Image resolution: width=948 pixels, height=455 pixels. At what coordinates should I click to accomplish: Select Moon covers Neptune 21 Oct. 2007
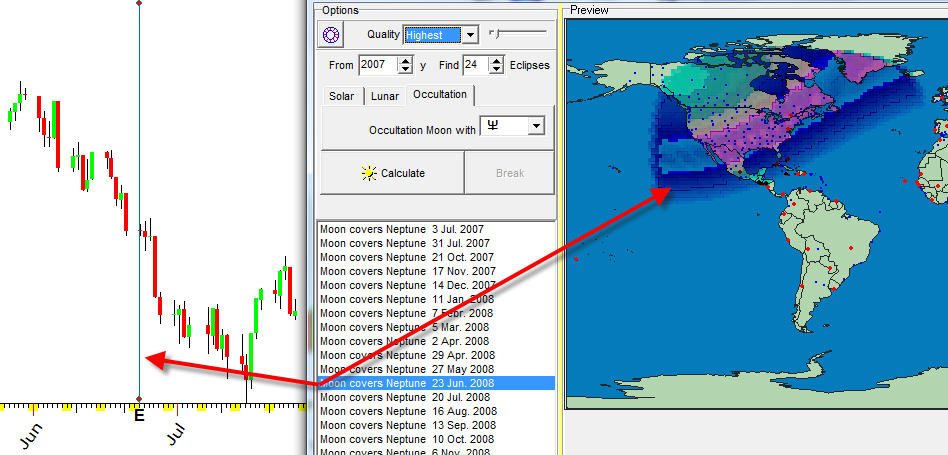click(x=404, y=257)
